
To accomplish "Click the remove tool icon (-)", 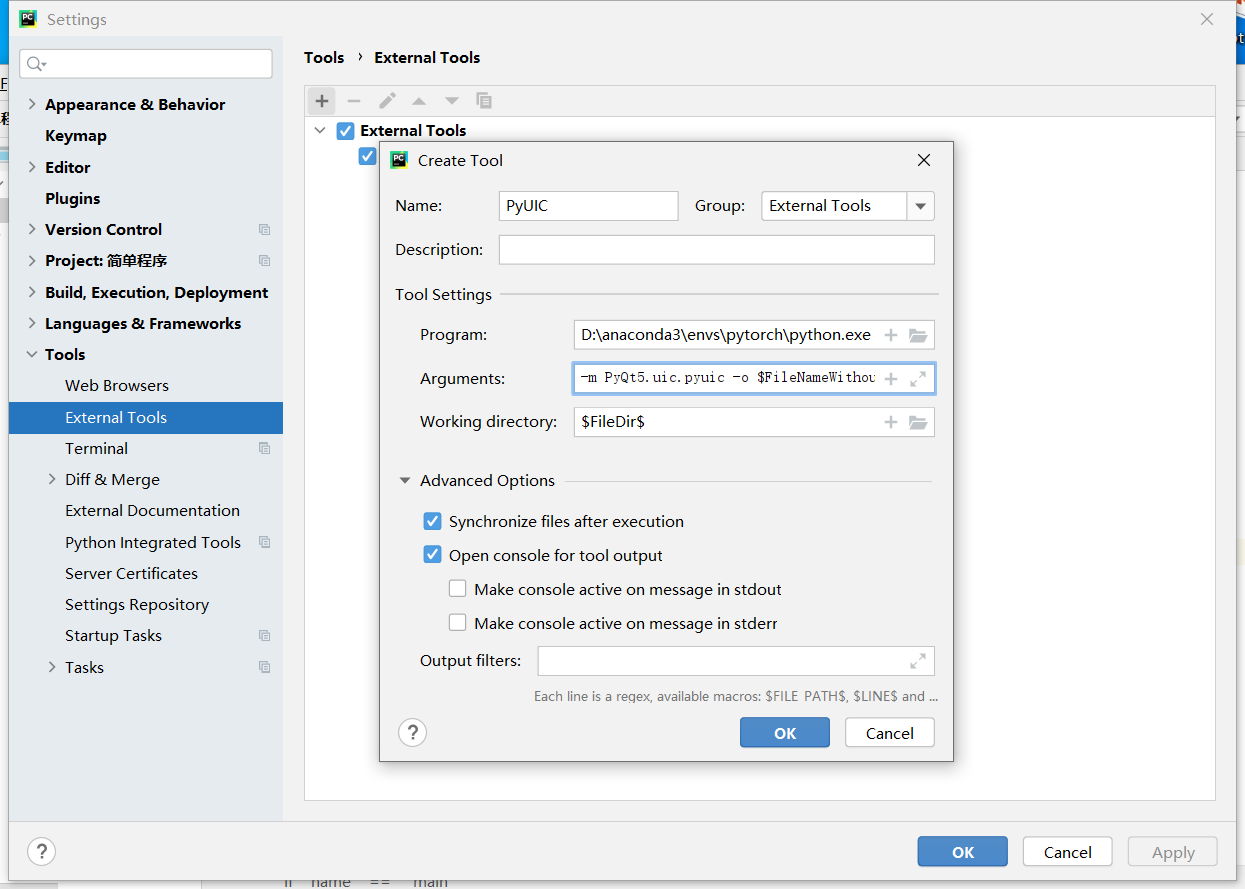I will coord(354,100).
